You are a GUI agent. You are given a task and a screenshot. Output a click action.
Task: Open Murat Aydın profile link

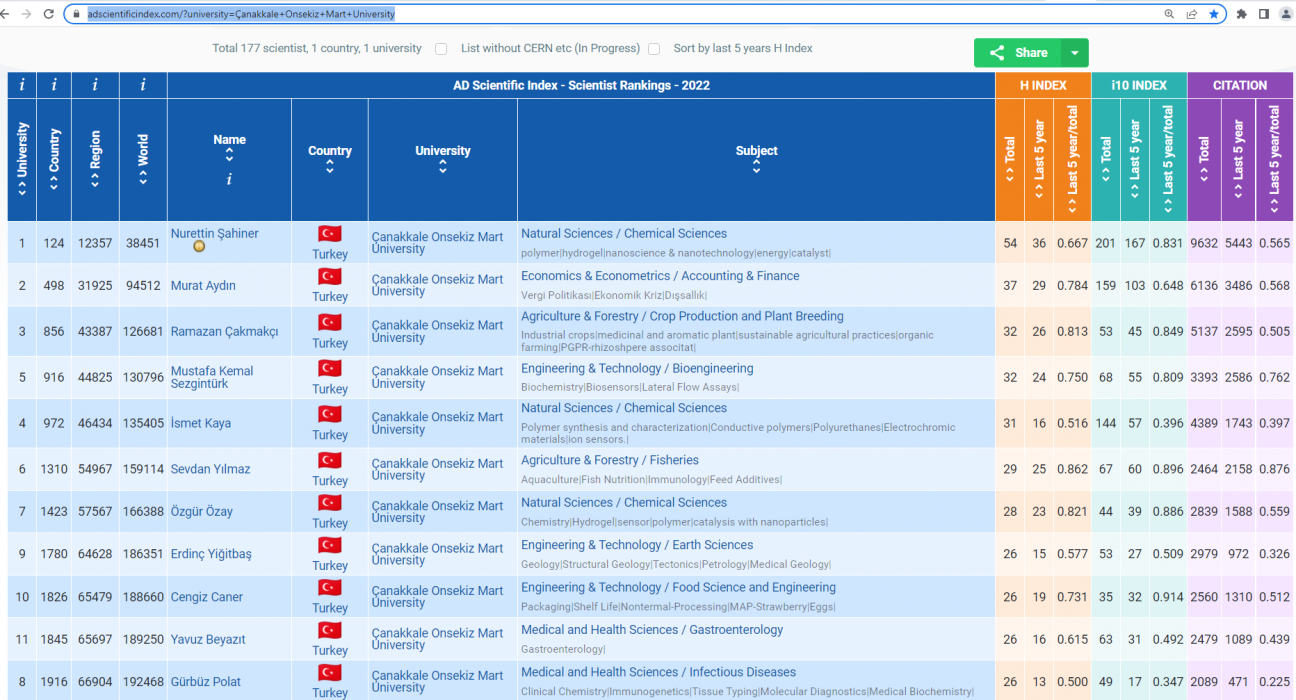tap(203, 286)
